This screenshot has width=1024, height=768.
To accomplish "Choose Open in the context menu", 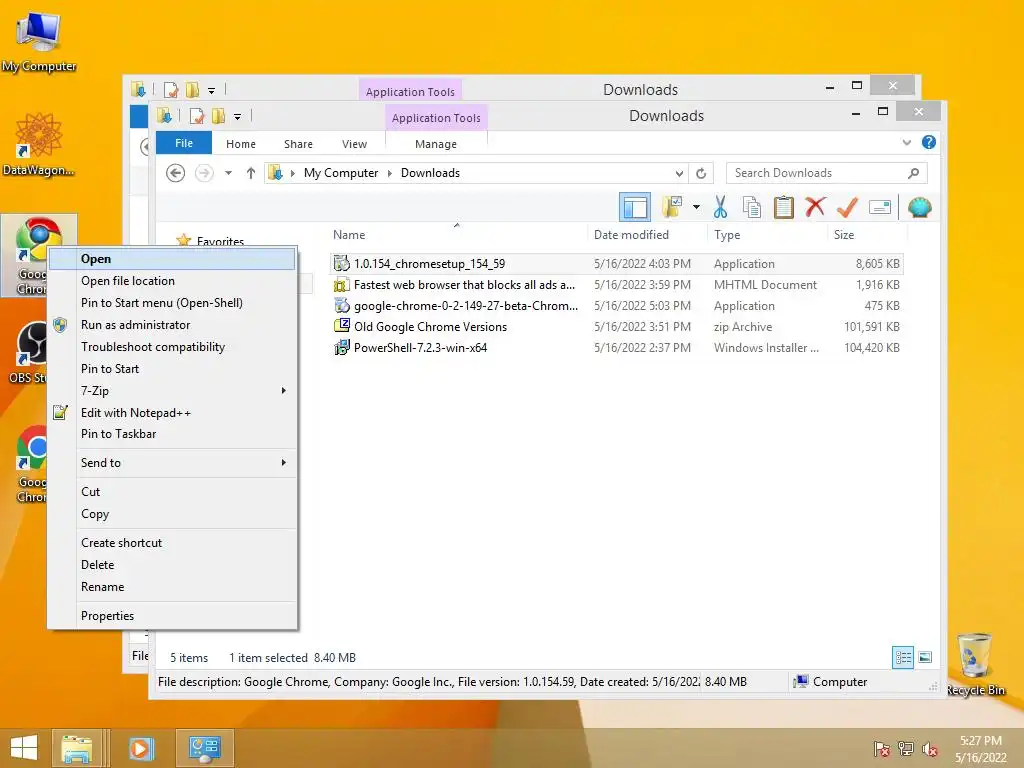I will 172,259.
